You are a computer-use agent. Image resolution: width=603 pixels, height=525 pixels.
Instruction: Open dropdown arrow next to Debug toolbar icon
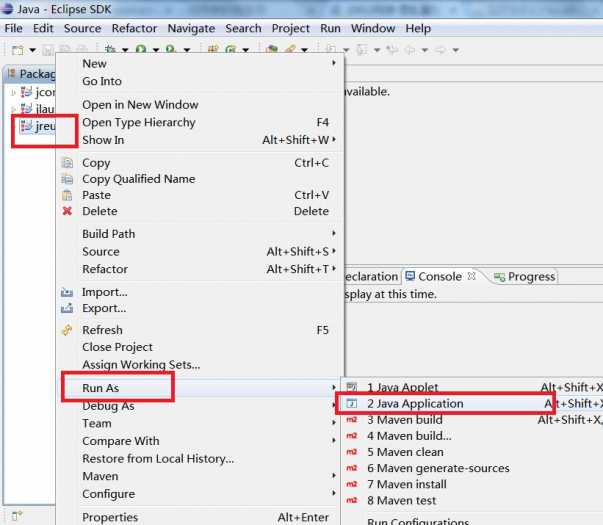[x=125, y=50]
